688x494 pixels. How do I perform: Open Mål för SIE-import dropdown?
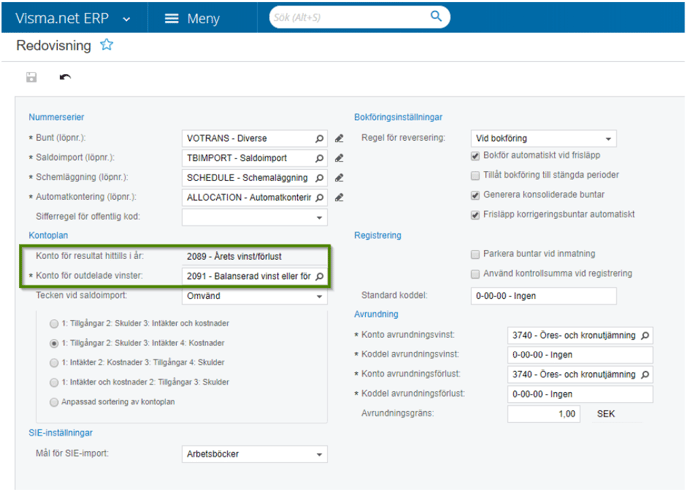coord(254,454)
